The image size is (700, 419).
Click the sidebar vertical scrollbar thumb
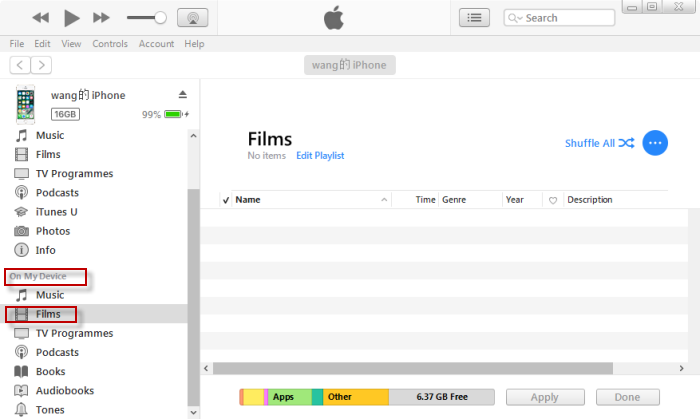(x=193, y=298)
